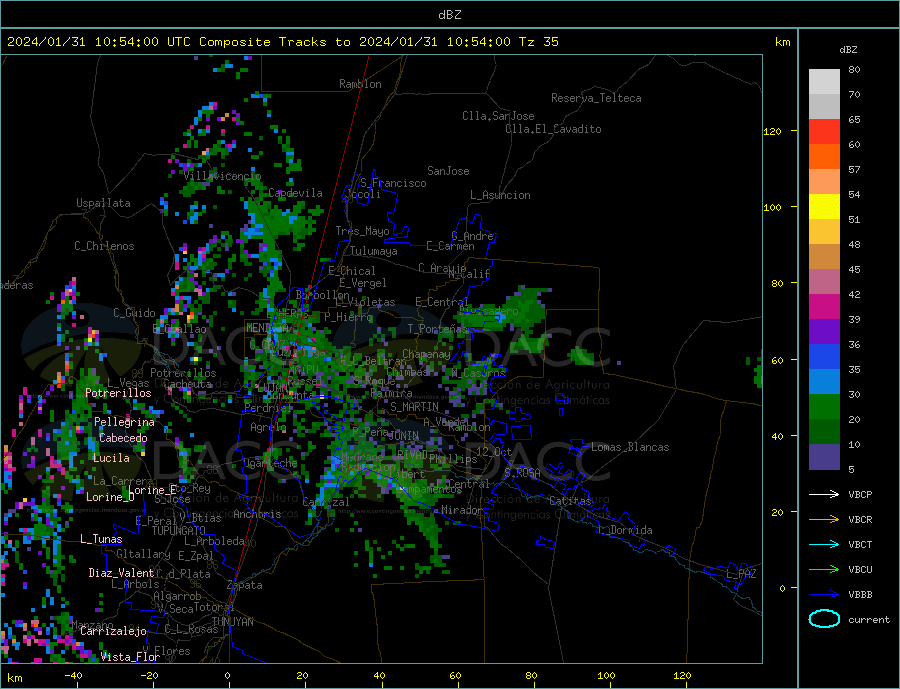This screenshot has height=689, width=900.
Task: Click the 'E_Carmen' map label
Action: tap(451, 246)
